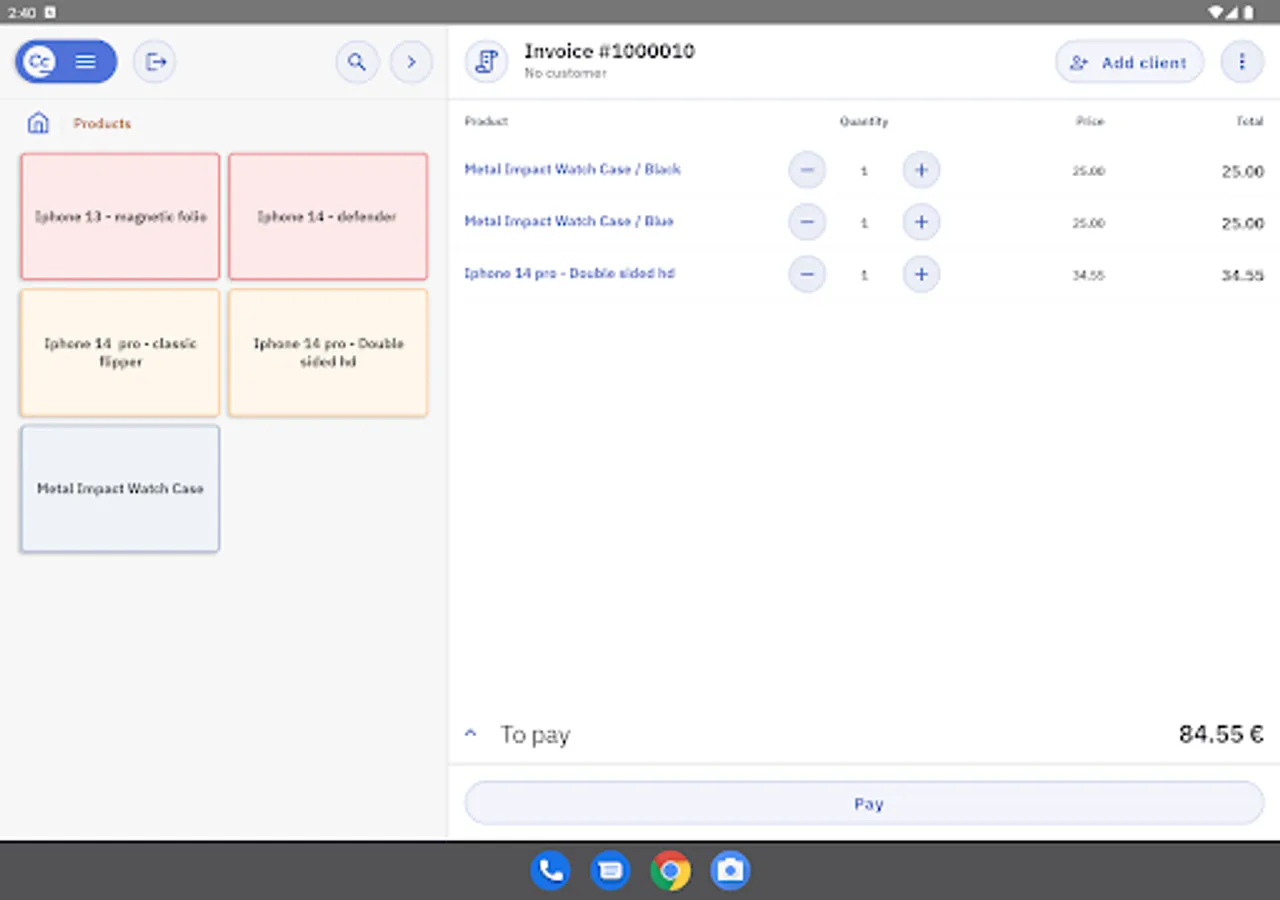
Task: Tap the logout exit icon
Action: pyautogui.click(x=155, y=62)
